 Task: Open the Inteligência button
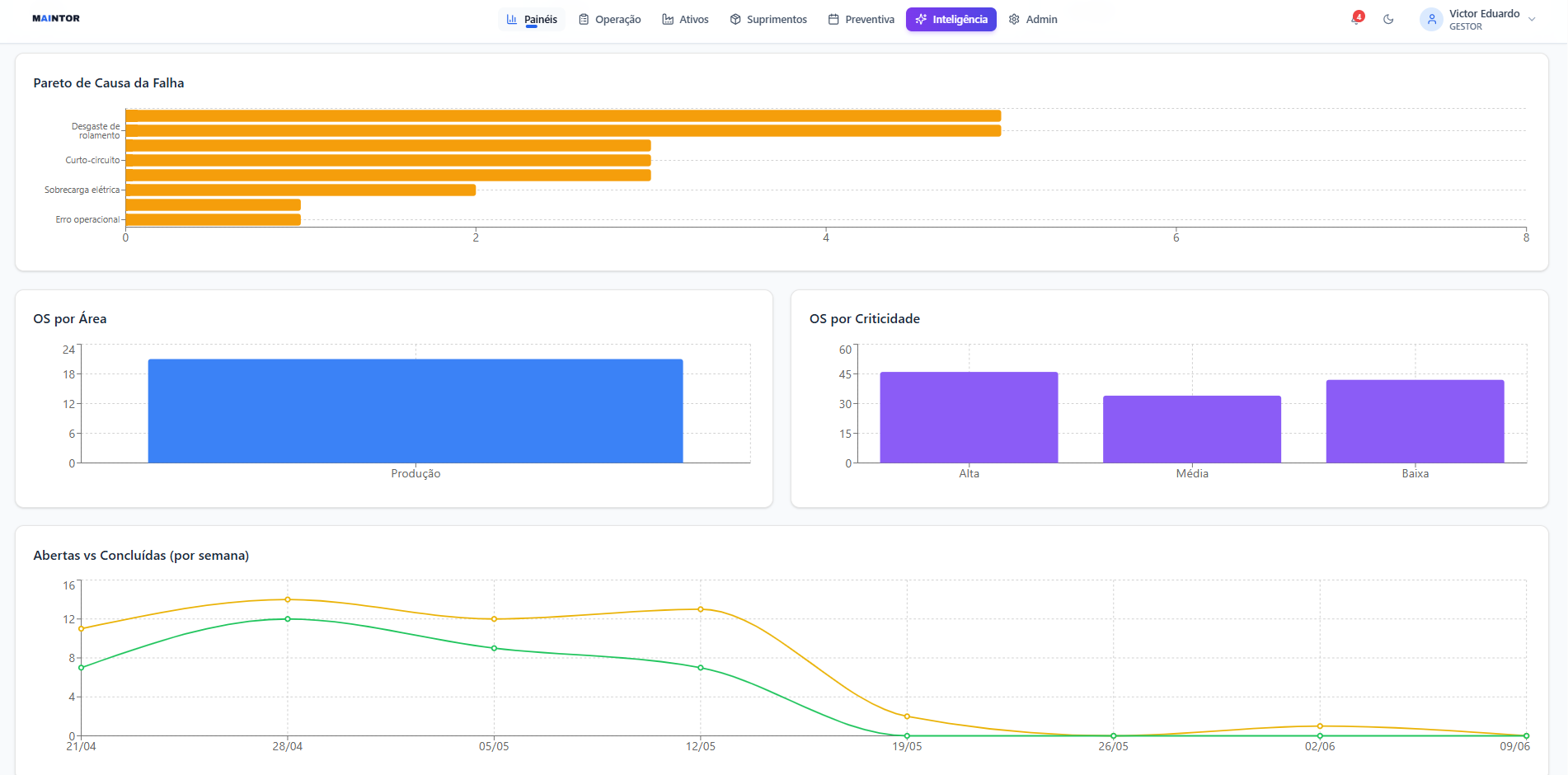pos(951,19)
